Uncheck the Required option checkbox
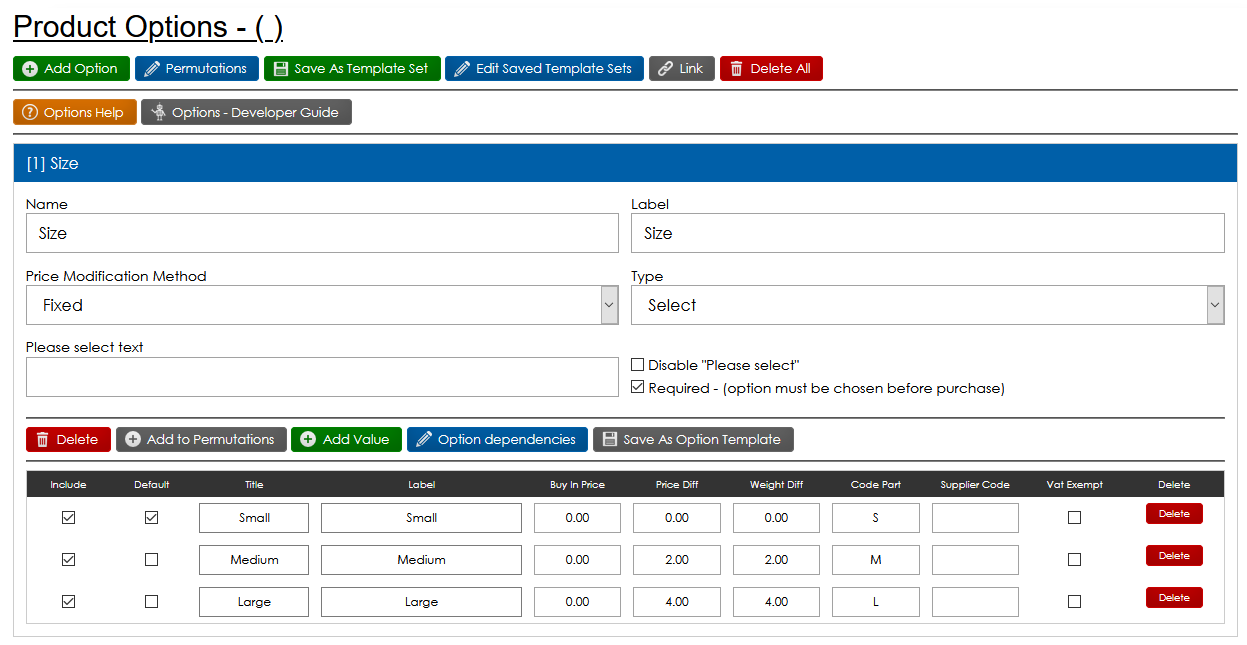 pos(638,388)
